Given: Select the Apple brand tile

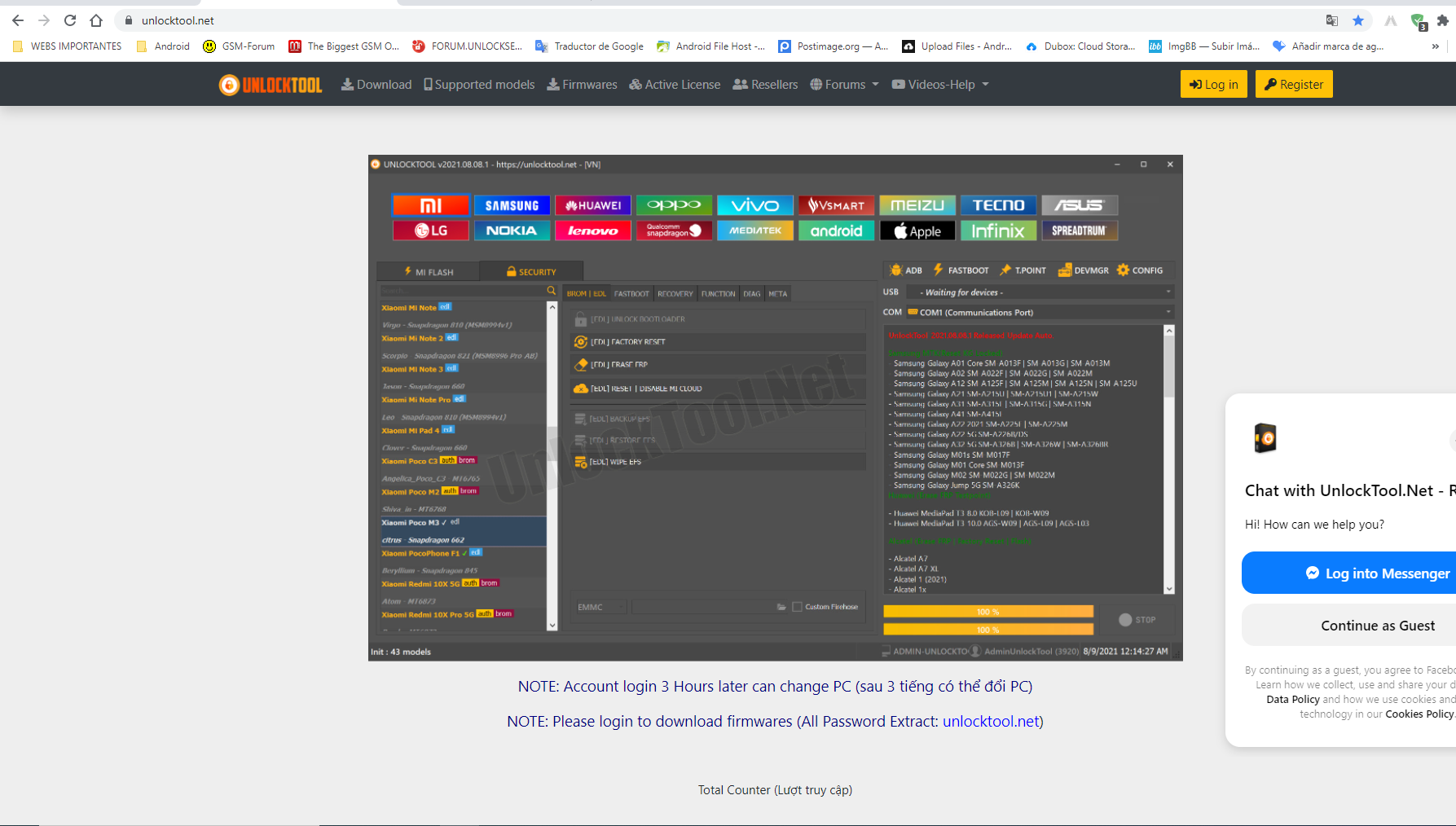Looking at the screenshot, I should tap(917, 231).
